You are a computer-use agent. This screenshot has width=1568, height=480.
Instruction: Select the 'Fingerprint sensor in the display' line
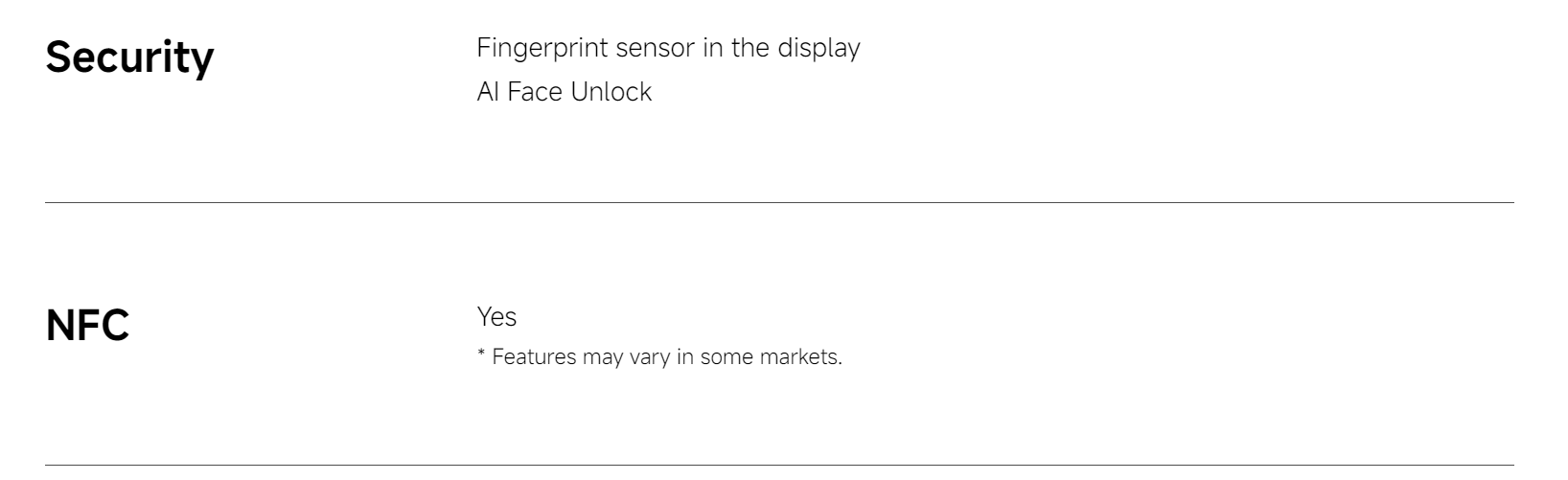coord(668,48)
